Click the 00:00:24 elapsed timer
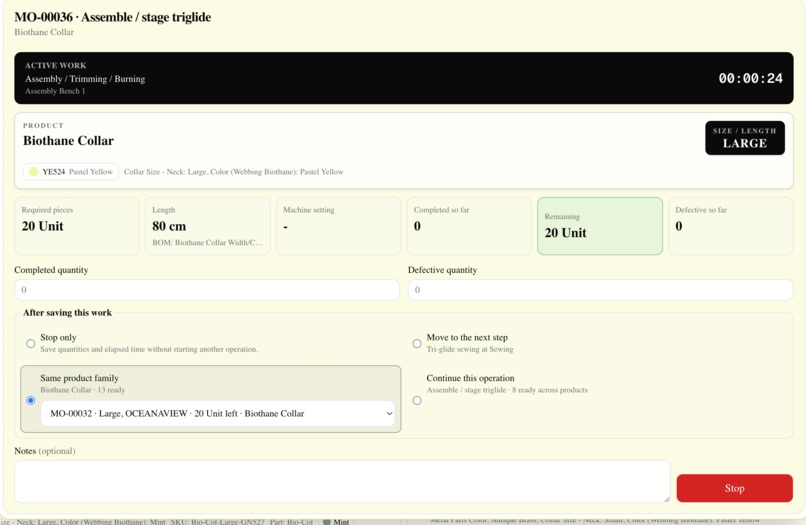Image resolution: width=806 pixels, height=525 pixels. [750, 78]
